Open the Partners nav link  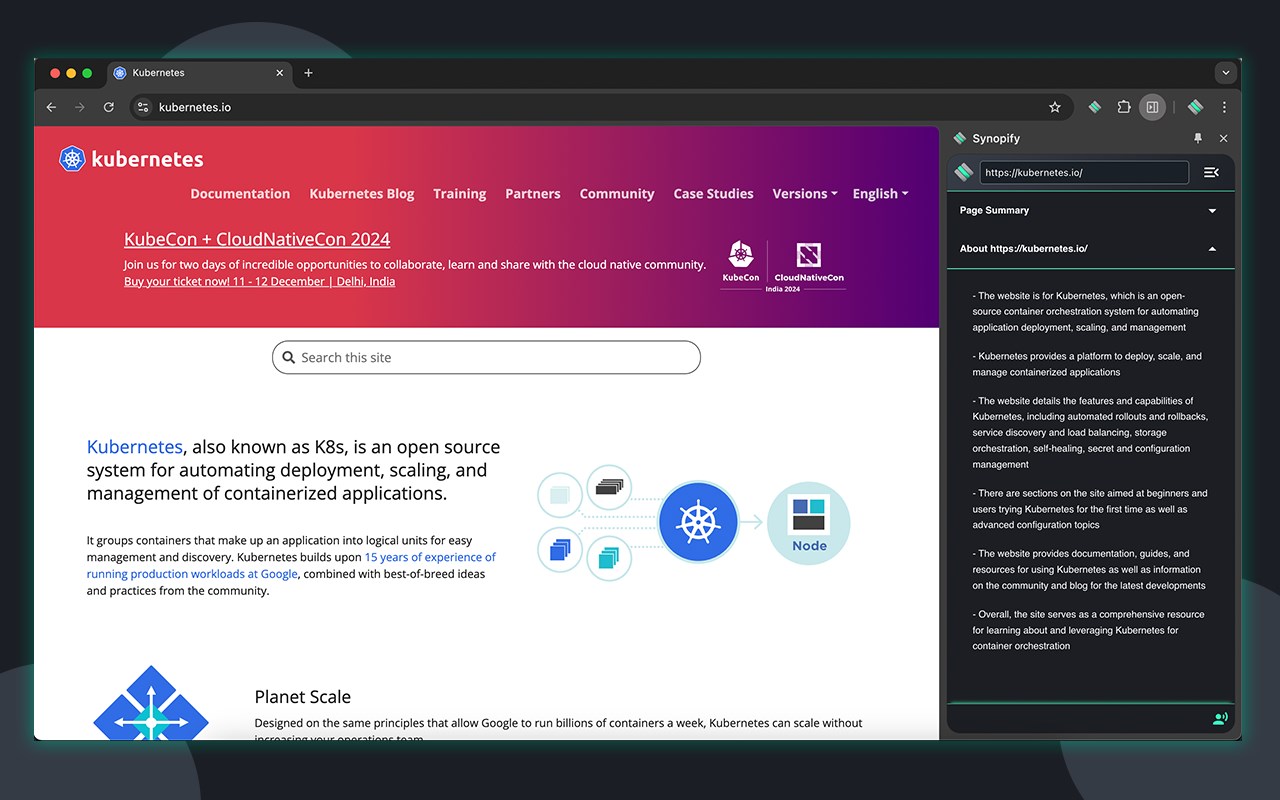point(533,194)
